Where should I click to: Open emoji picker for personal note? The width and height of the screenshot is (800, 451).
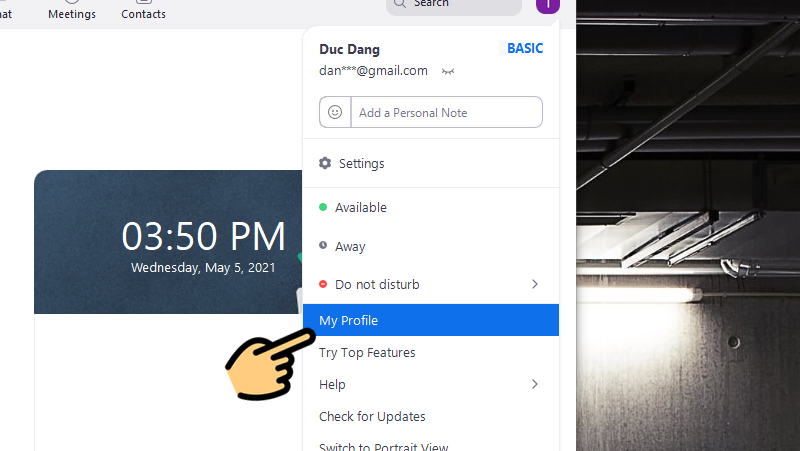coord(335,113)
